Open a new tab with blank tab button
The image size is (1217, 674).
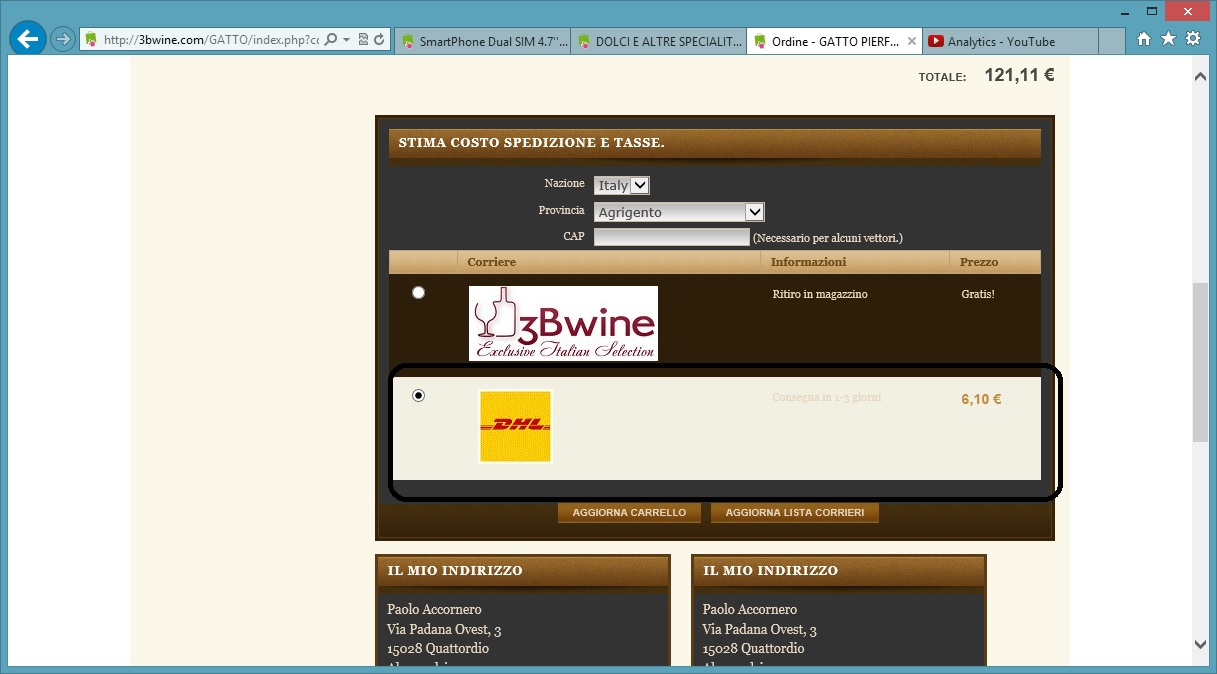tap(1111, 41)
